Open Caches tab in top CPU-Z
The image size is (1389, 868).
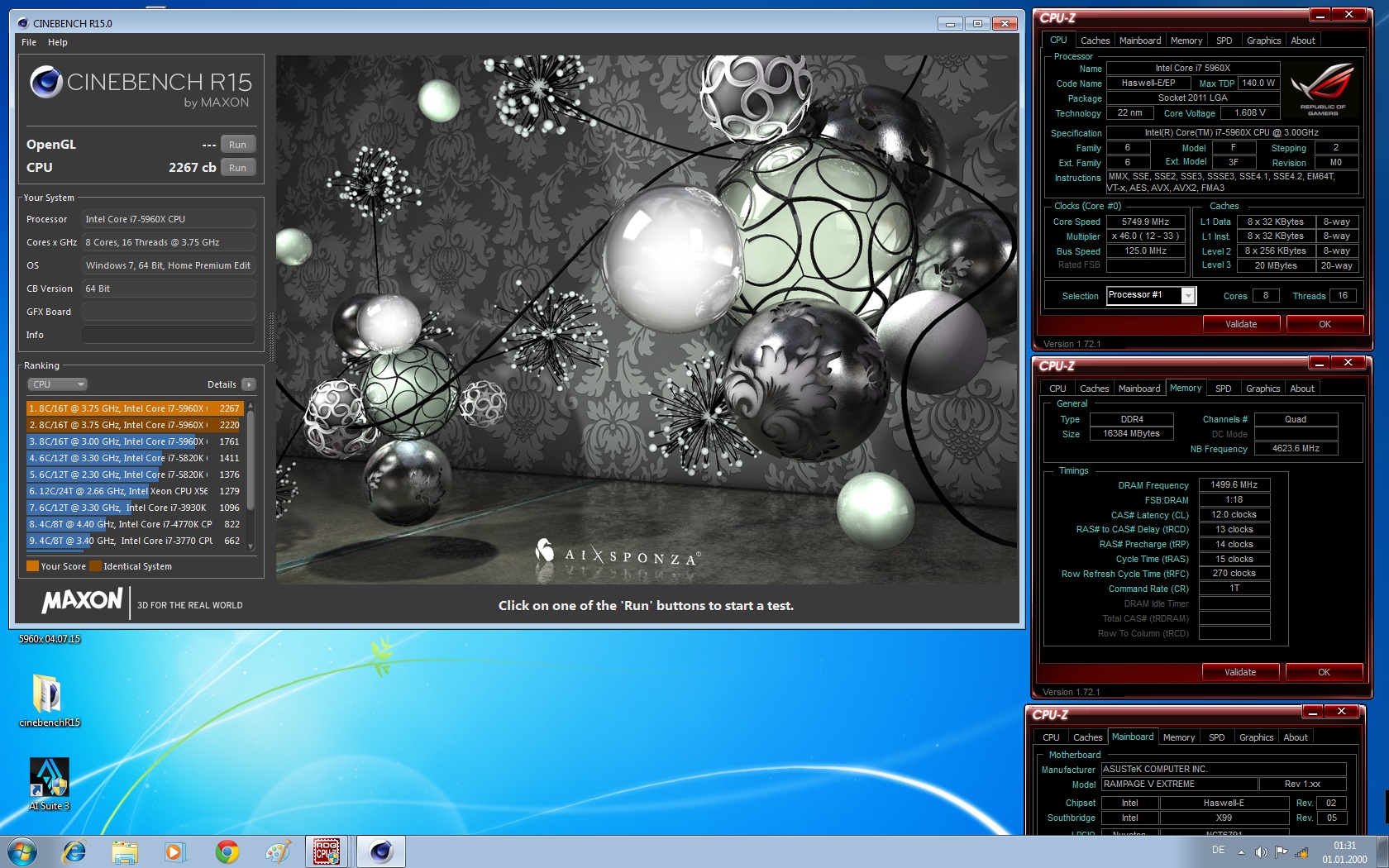coord(1095,41)
